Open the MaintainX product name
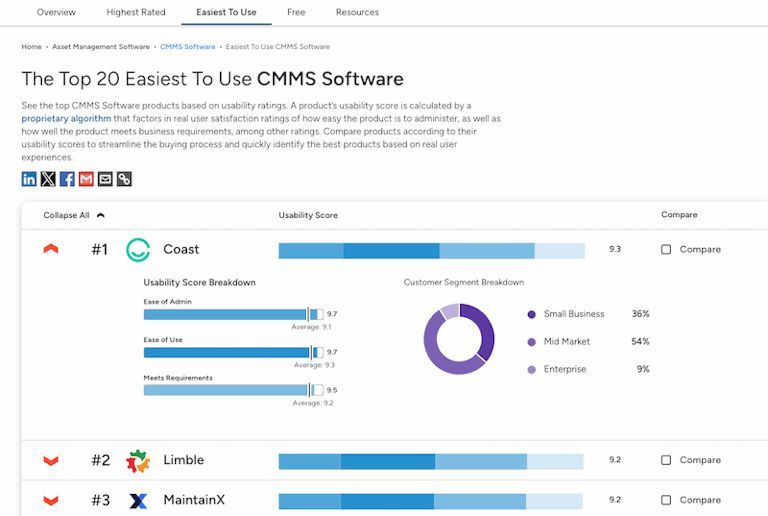768x516 pixels. coord(194,500)
